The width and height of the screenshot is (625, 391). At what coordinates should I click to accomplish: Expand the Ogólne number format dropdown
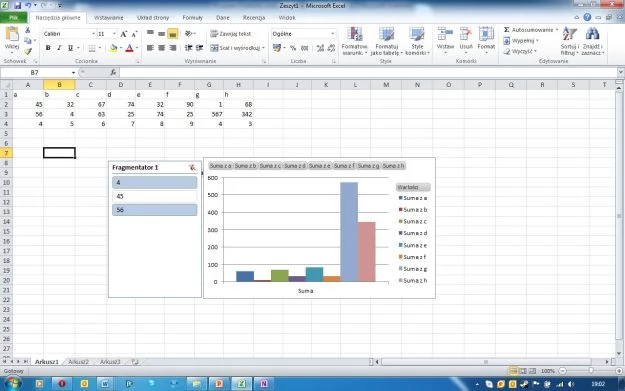tap(332, 34)
